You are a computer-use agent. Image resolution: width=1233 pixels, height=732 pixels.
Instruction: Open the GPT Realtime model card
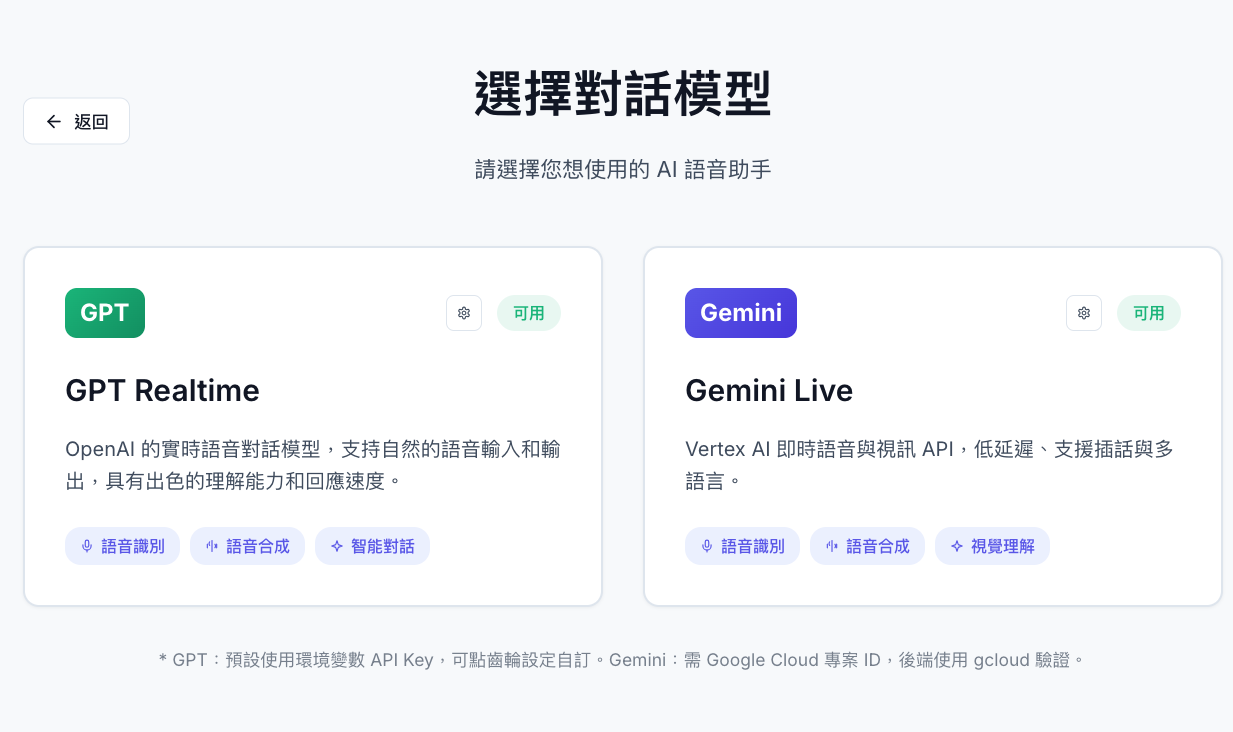click(312, 425)
